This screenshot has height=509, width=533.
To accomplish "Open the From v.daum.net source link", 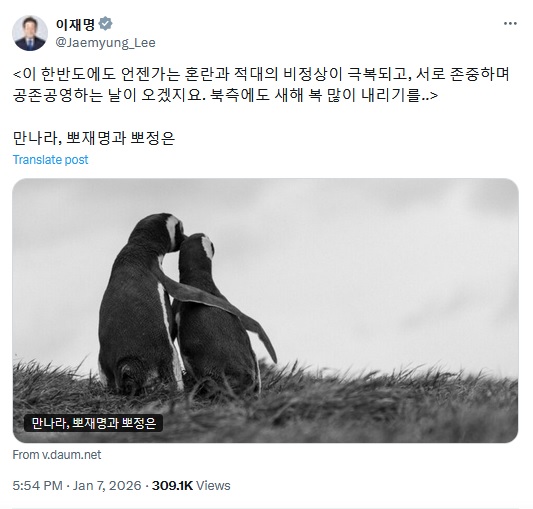I will tap(57, 455).
